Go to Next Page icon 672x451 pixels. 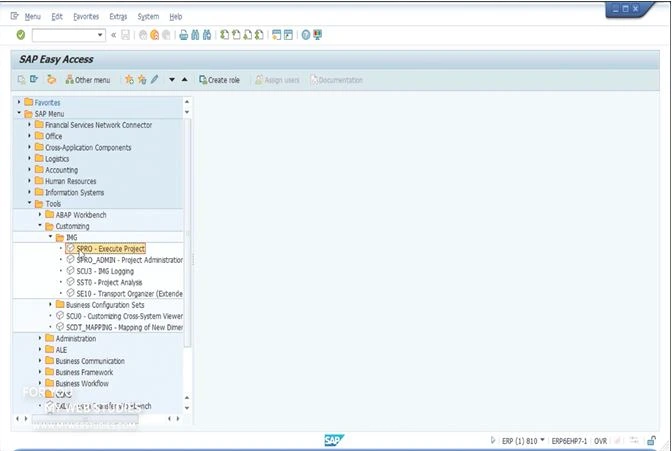coord(247,35)
